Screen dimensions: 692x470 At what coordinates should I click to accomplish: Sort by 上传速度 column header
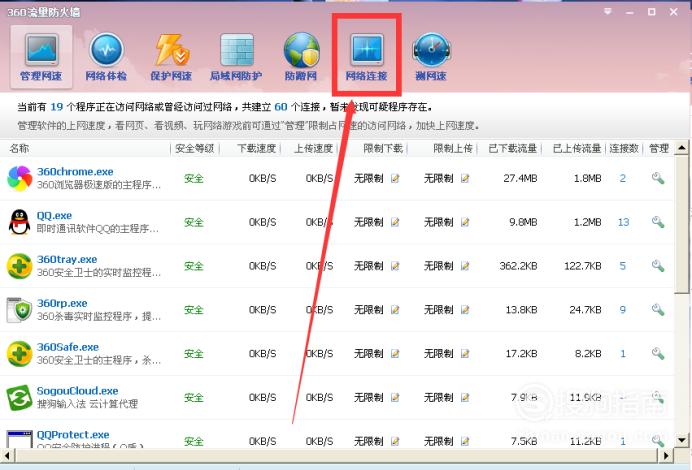[x=313, y=148]
